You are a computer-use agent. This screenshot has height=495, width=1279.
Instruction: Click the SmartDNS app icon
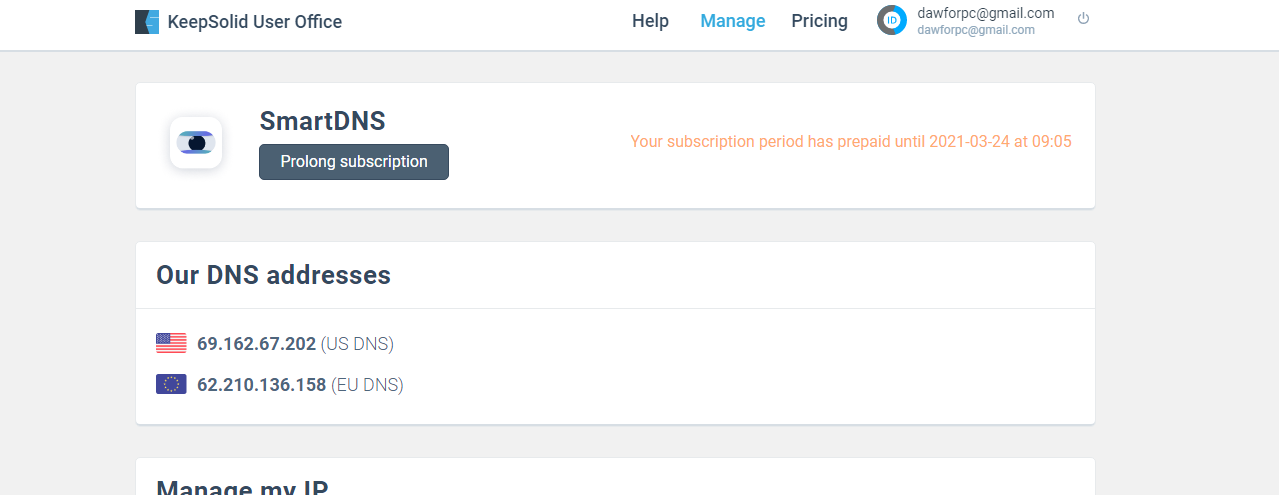point(196,143)
